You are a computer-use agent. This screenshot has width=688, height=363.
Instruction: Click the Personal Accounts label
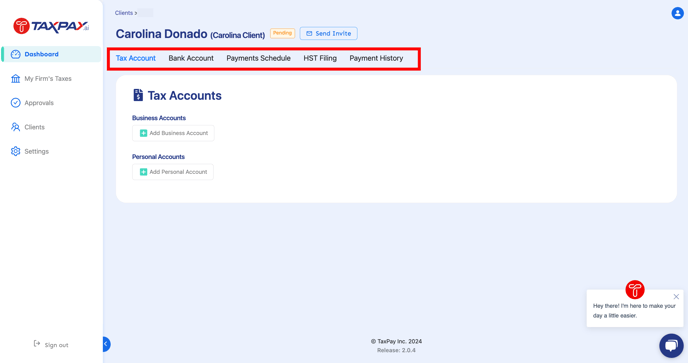point(158,157)
